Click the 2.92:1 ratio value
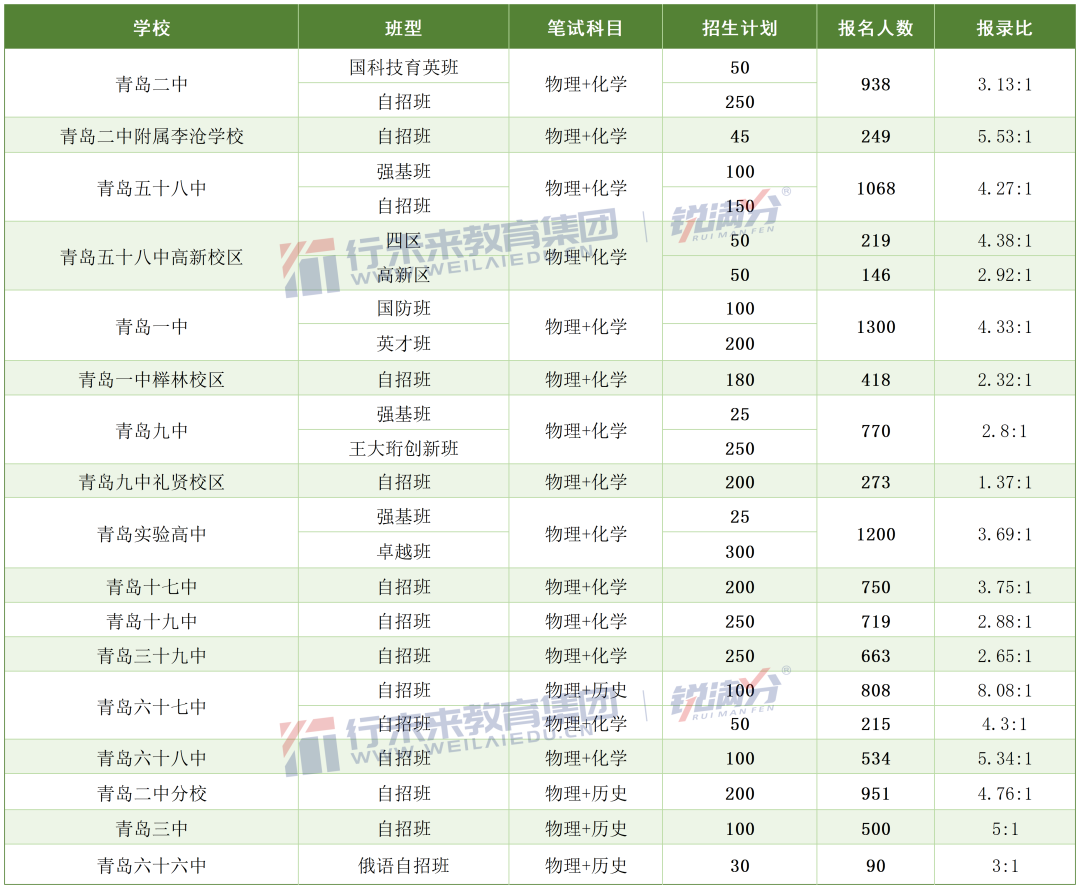This screenshot has width=1080, height=889. coord(1004,275)
